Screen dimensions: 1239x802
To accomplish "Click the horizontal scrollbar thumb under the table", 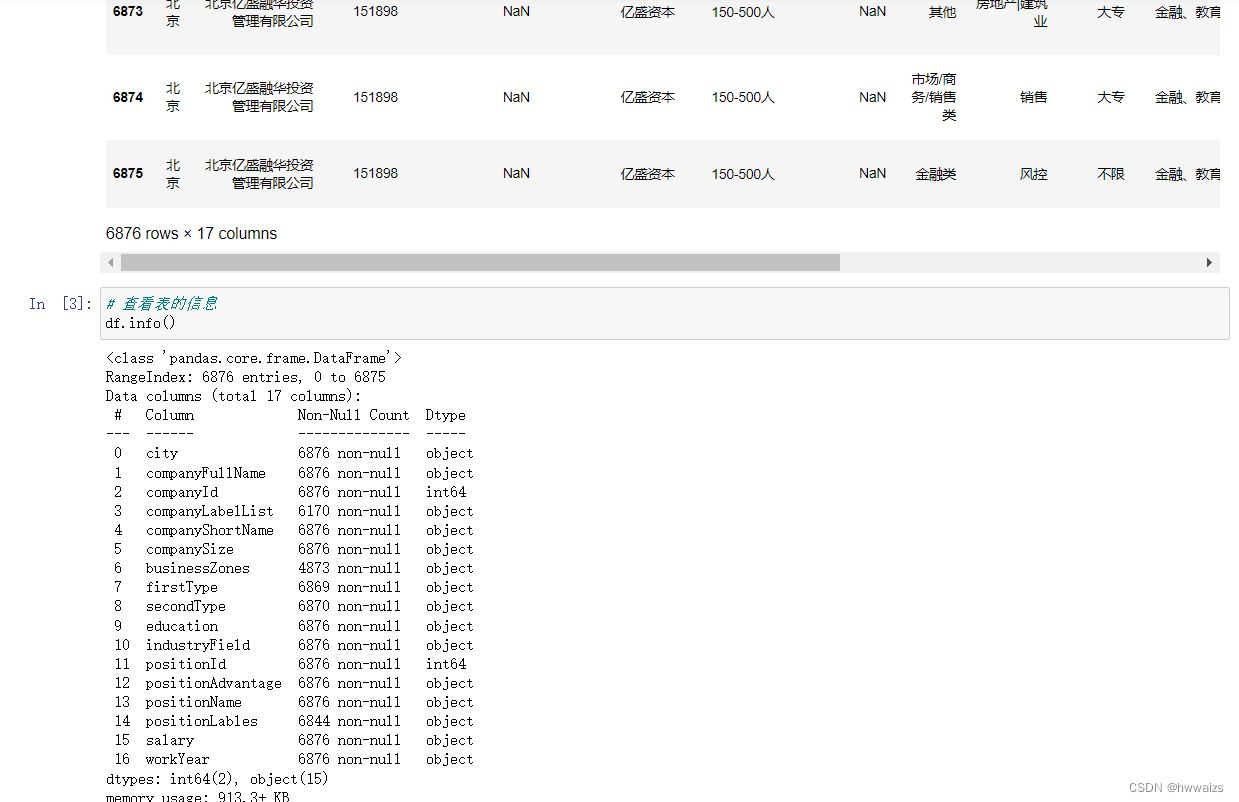I will pyautogui.click(x=480, y=263).
